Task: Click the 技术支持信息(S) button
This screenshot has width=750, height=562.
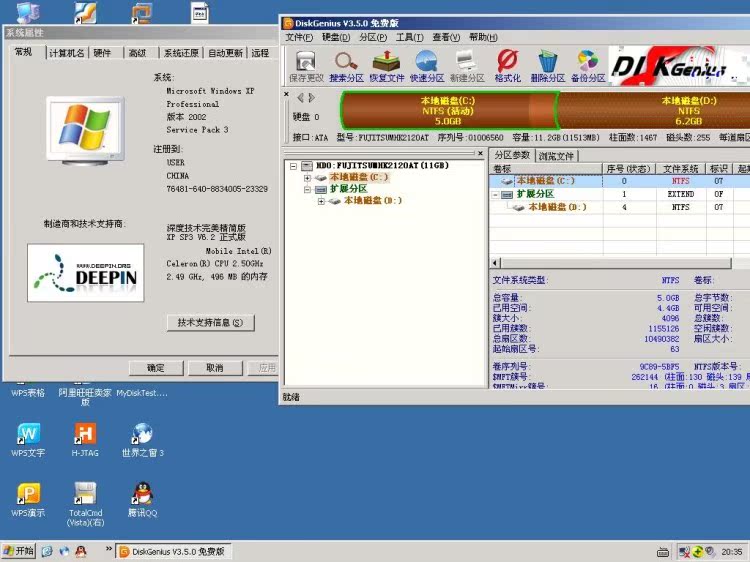Action: pyautogui.click(x=210, y=323)
